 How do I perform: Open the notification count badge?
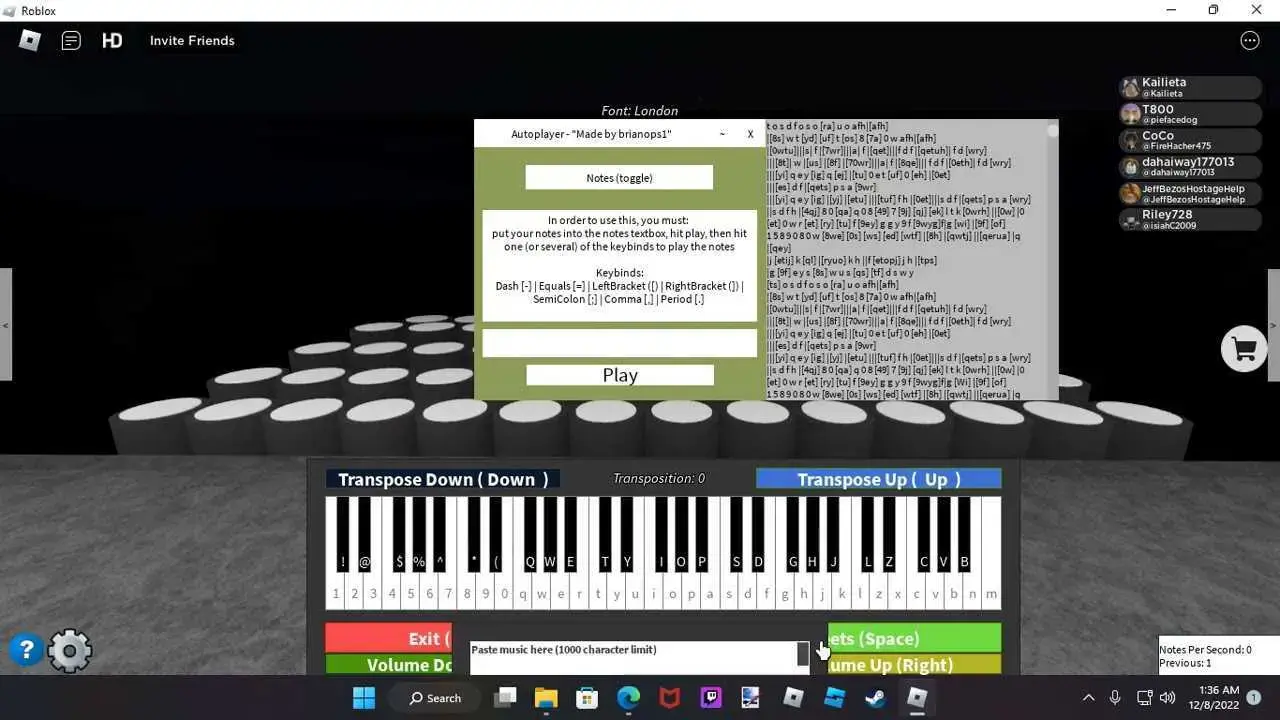point(1254,697)
